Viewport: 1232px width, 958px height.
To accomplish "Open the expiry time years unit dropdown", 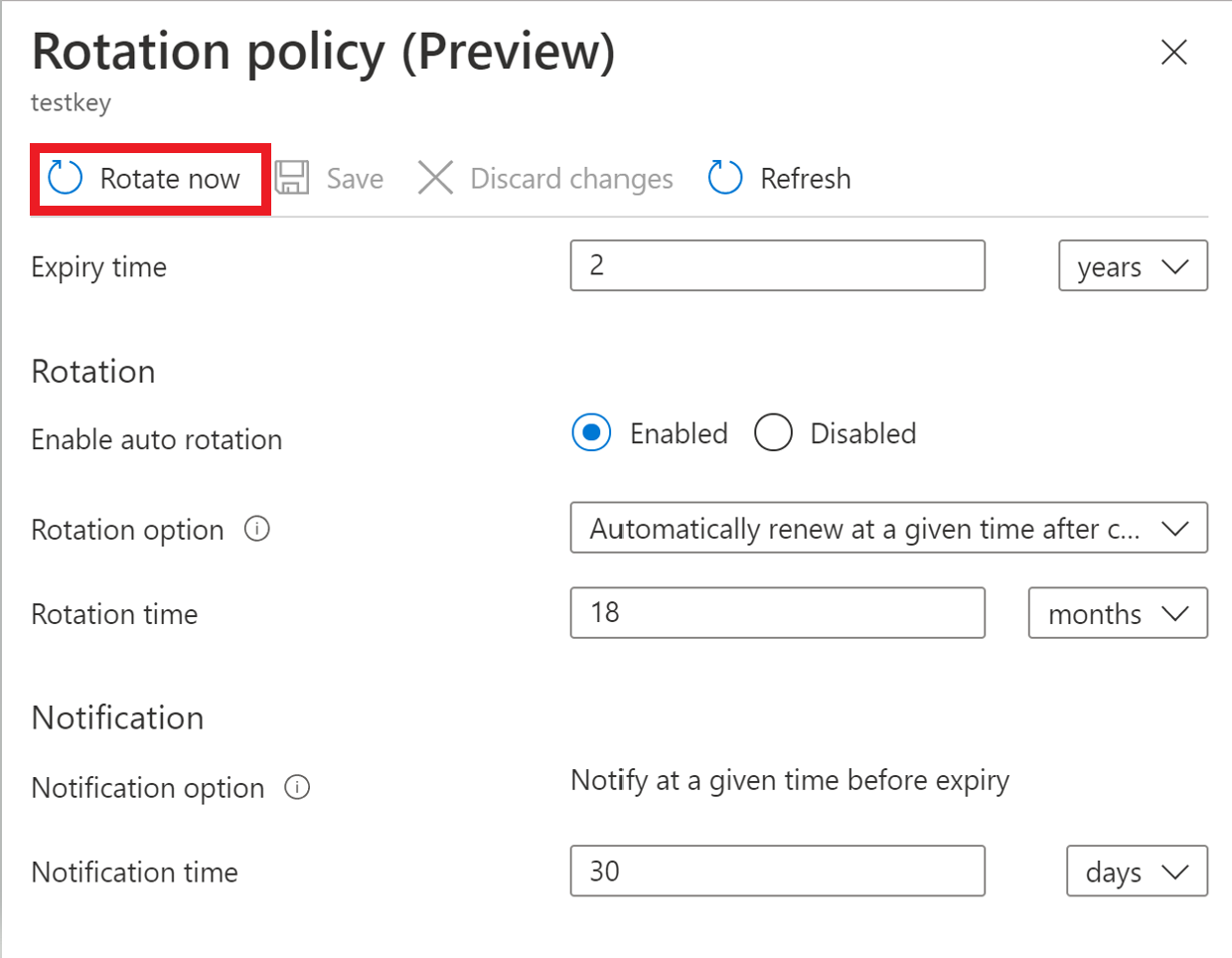I will point(1133,266).
